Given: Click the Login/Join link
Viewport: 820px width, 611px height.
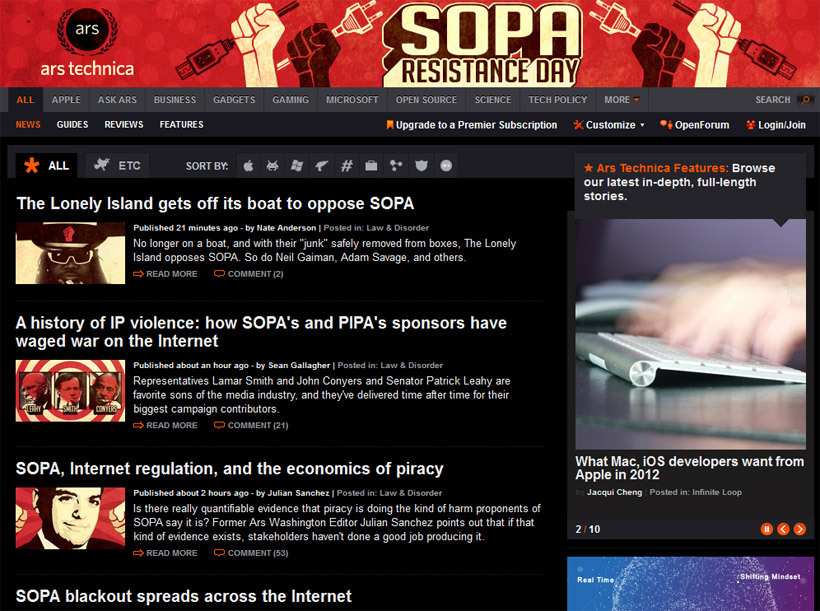Looking at the screenshot, I should pyautogui.click(x=776, y=125).
